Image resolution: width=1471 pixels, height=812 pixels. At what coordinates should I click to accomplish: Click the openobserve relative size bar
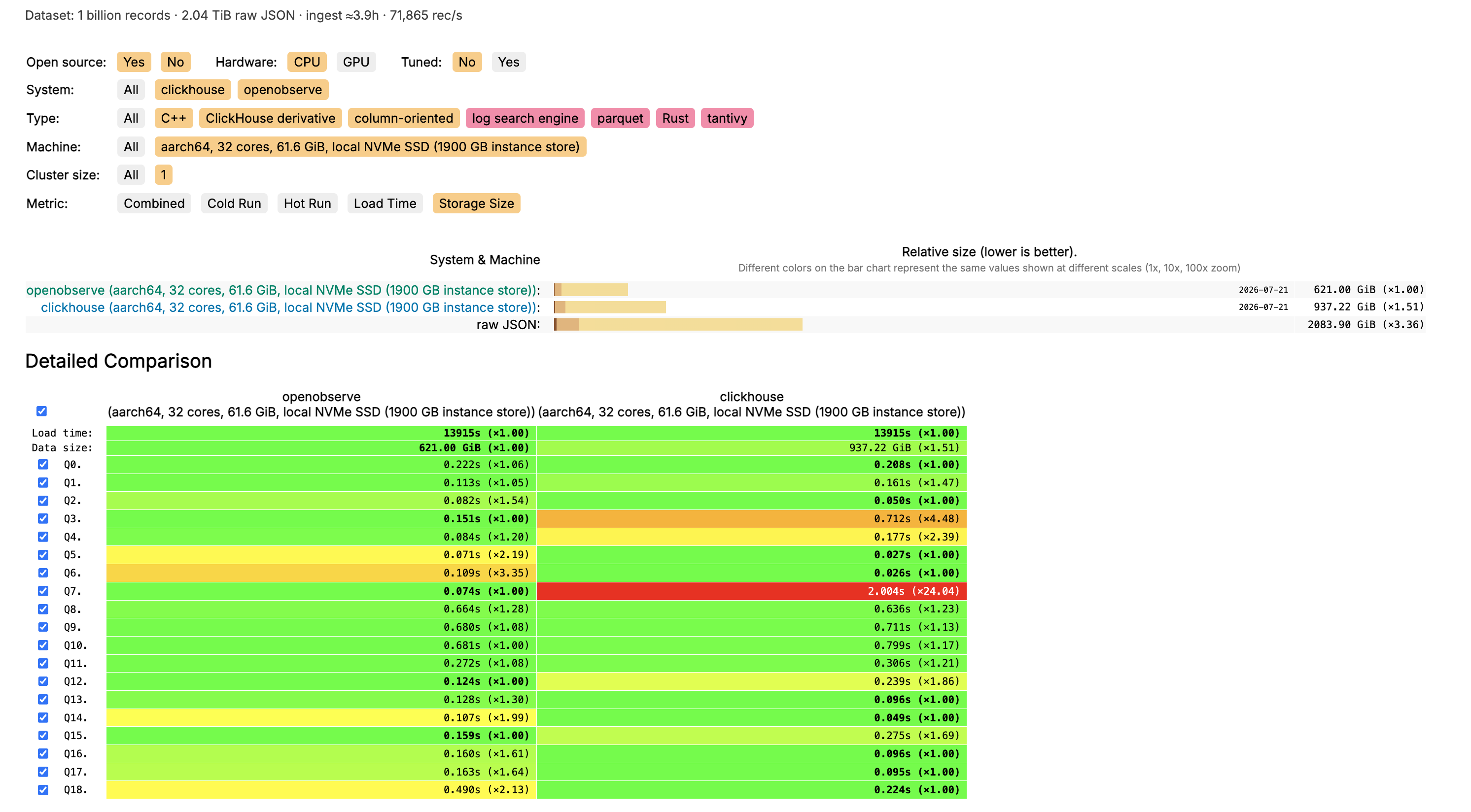pos(591,290)
